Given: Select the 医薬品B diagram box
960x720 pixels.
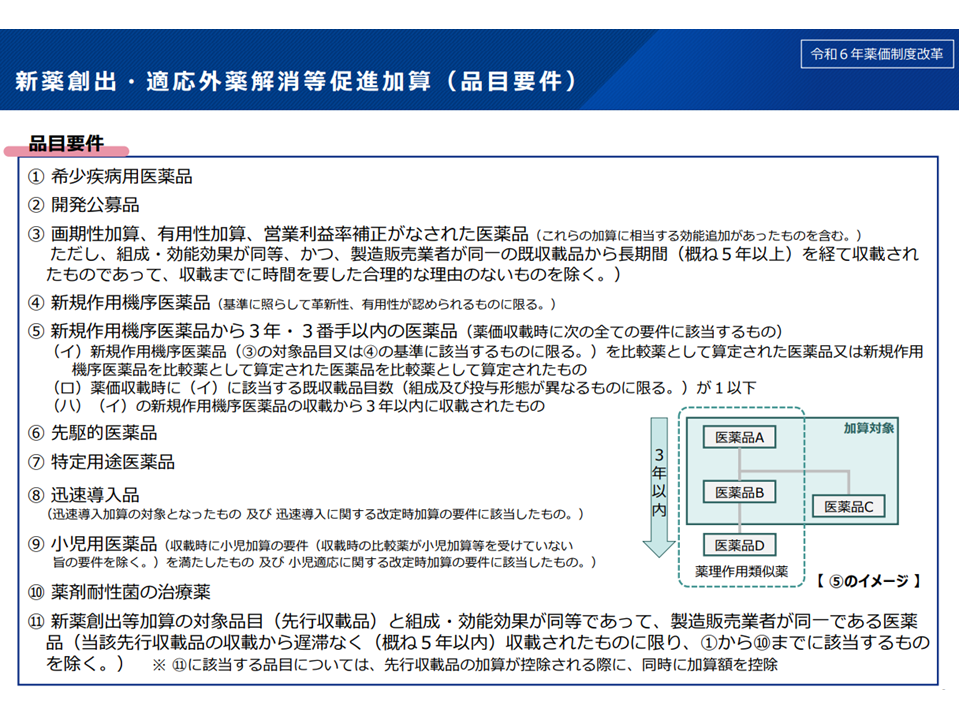Looking at the screenshot, I should (x=740, y=492).
